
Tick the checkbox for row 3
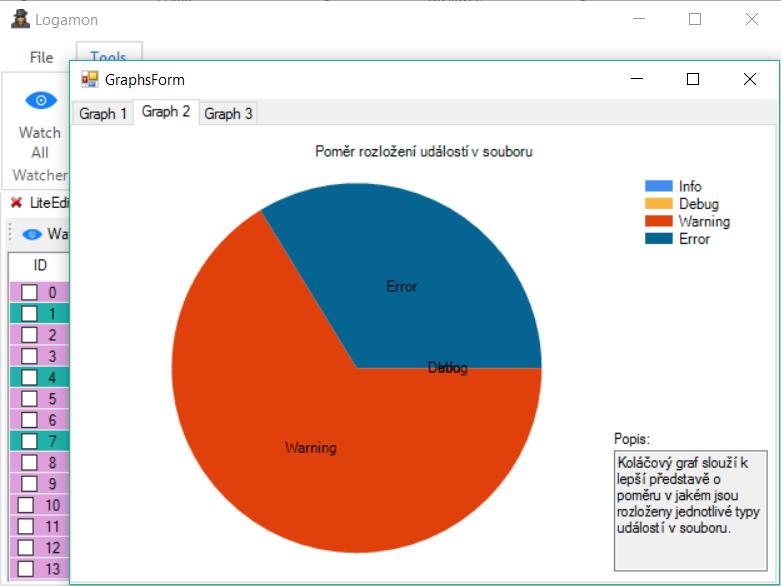[x=29, y=356]
